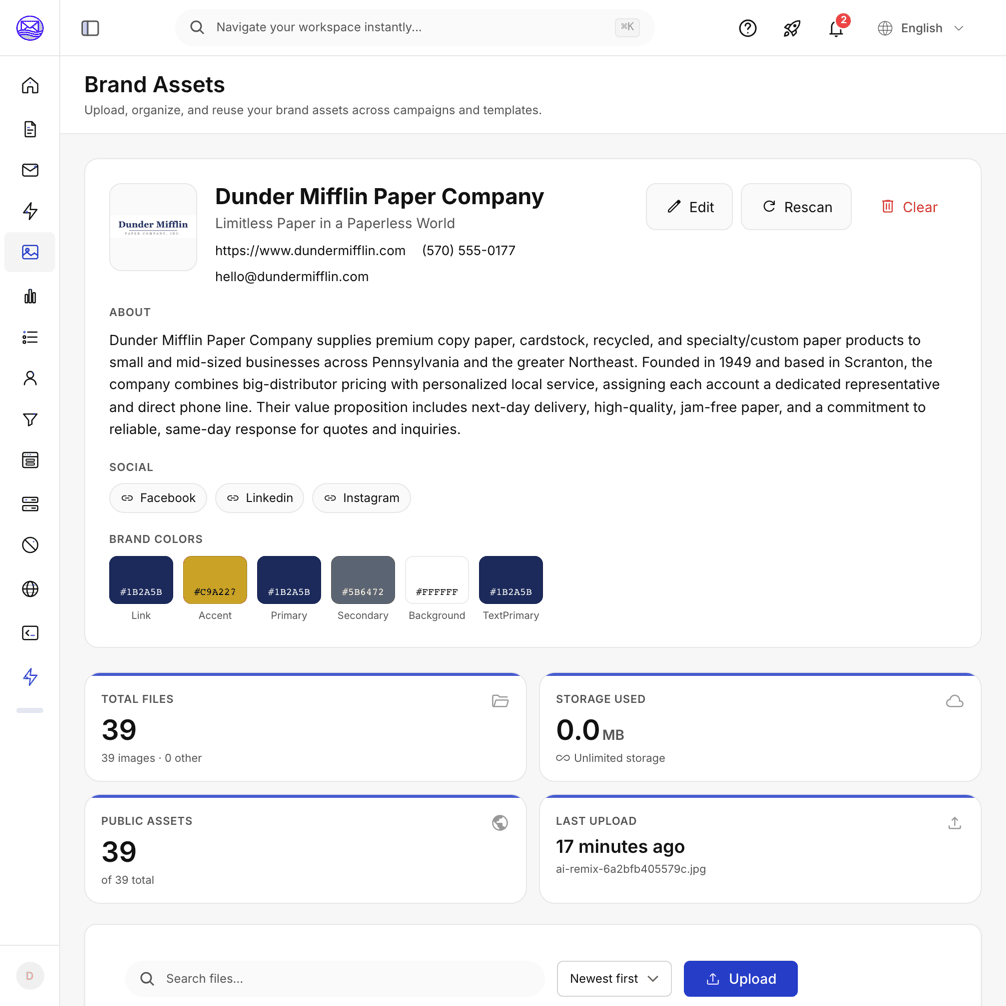Viewport: 1006px width, 1006px height.
Task: Open the Instagram social link
Action: pos(361,498)
